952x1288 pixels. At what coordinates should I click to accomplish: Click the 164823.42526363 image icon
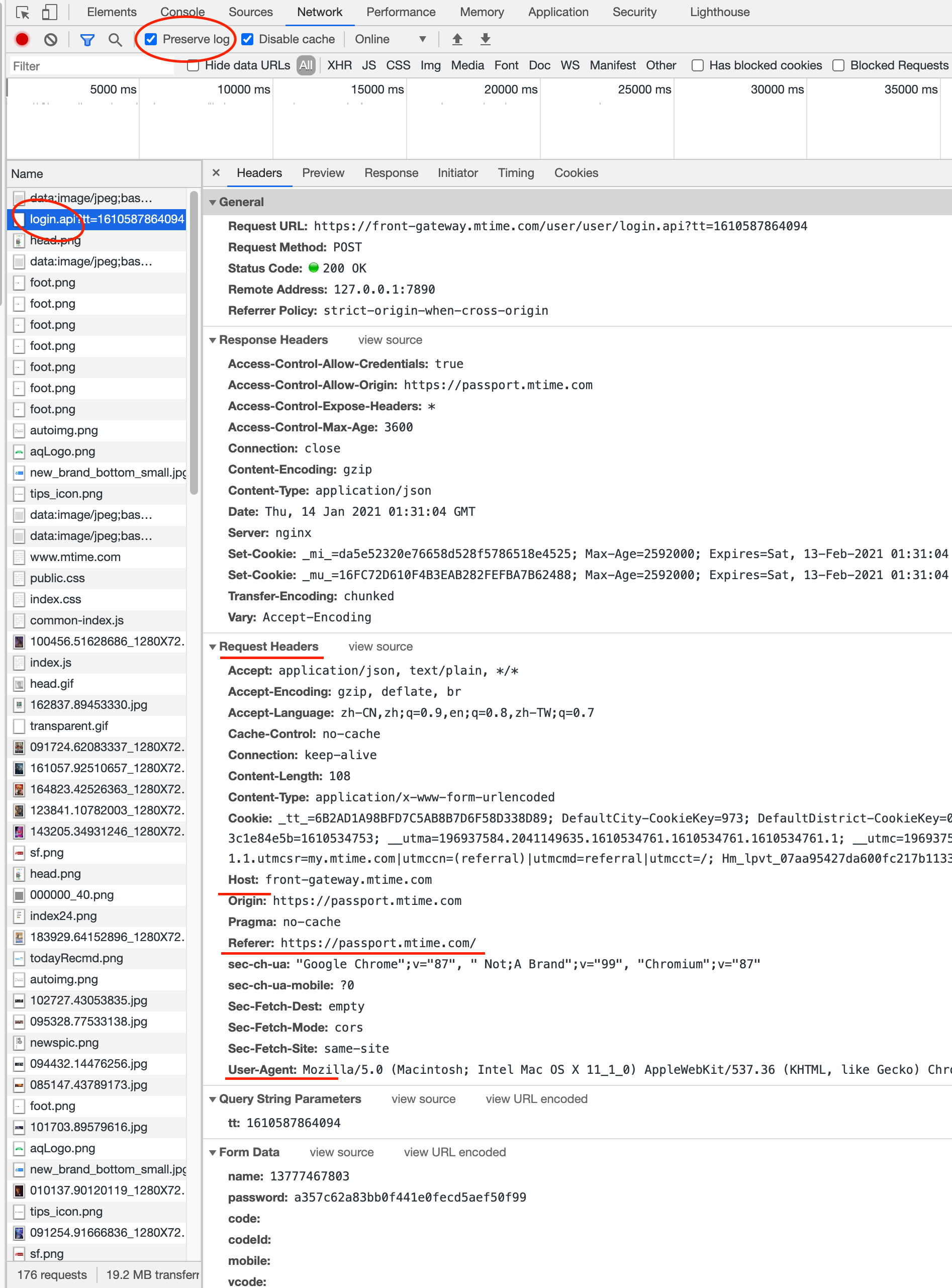pos(19,789)
